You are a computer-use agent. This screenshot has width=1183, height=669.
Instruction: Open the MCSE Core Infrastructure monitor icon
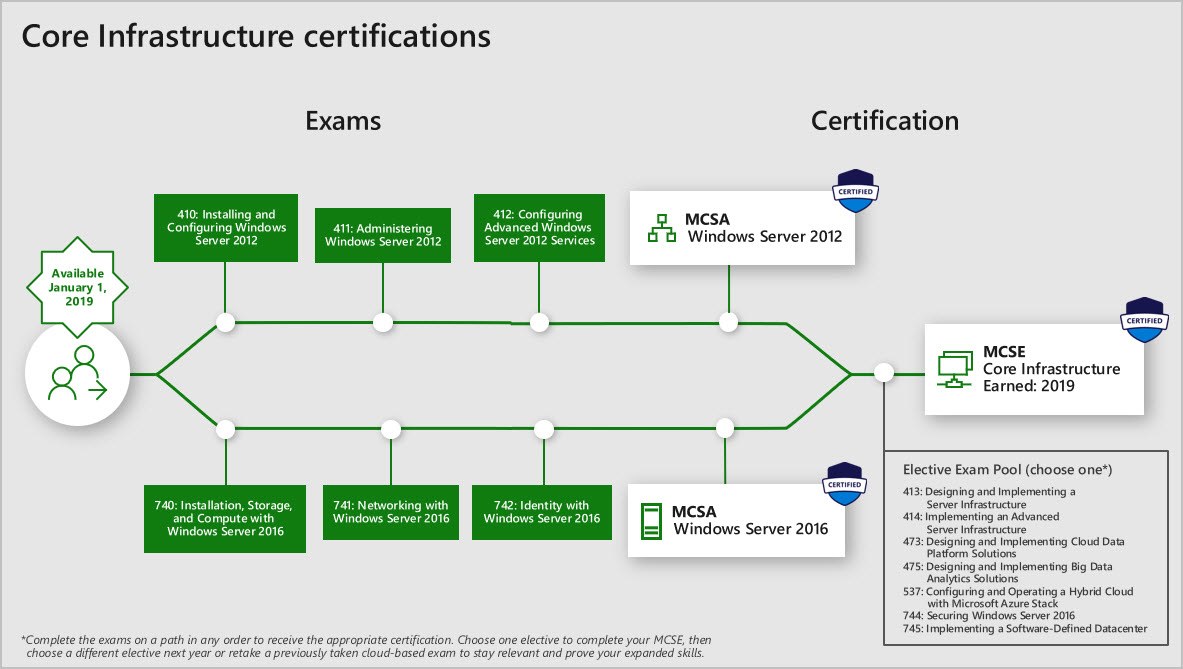pos(953,367)
